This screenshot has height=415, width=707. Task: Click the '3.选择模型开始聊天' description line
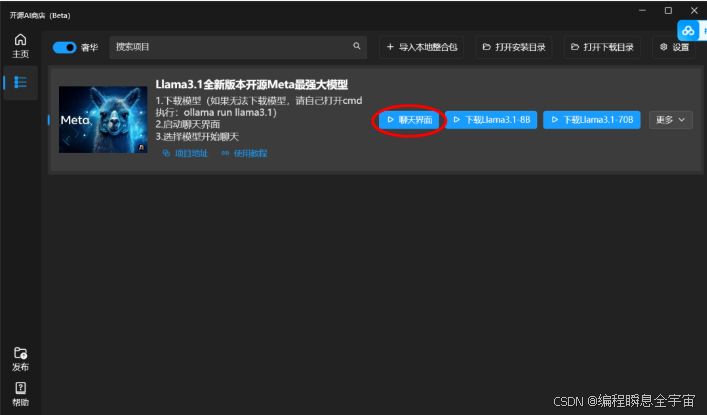(x=197, y=136)
